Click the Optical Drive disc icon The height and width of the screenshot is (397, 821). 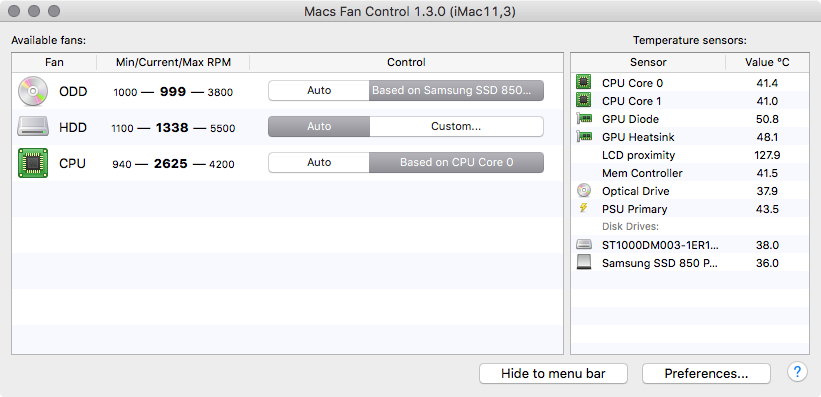point(583,190)
